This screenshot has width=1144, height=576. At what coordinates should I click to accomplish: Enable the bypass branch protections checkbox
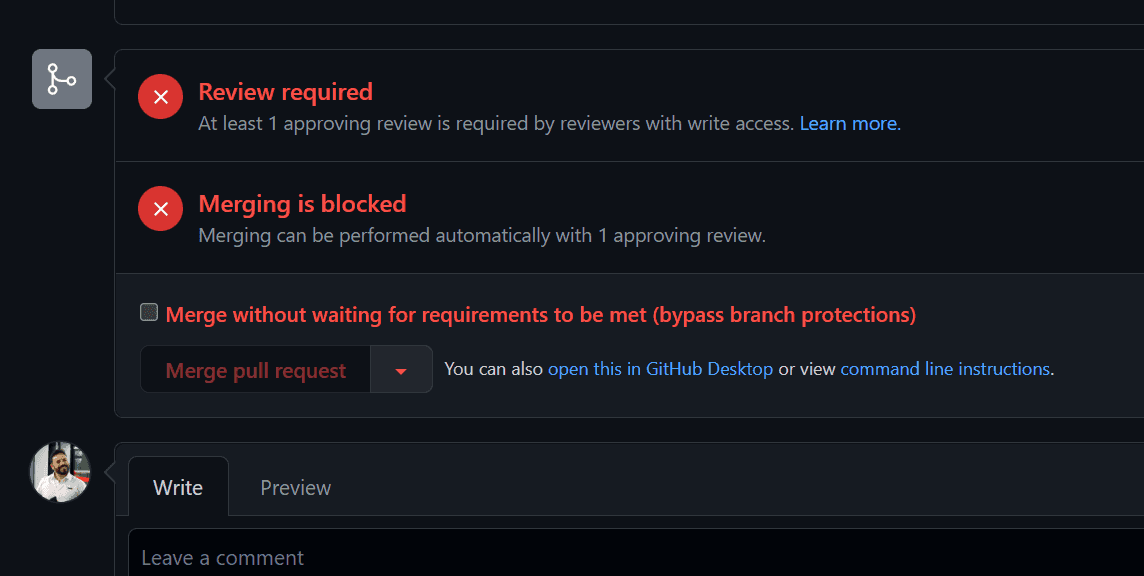pos(149,313)
